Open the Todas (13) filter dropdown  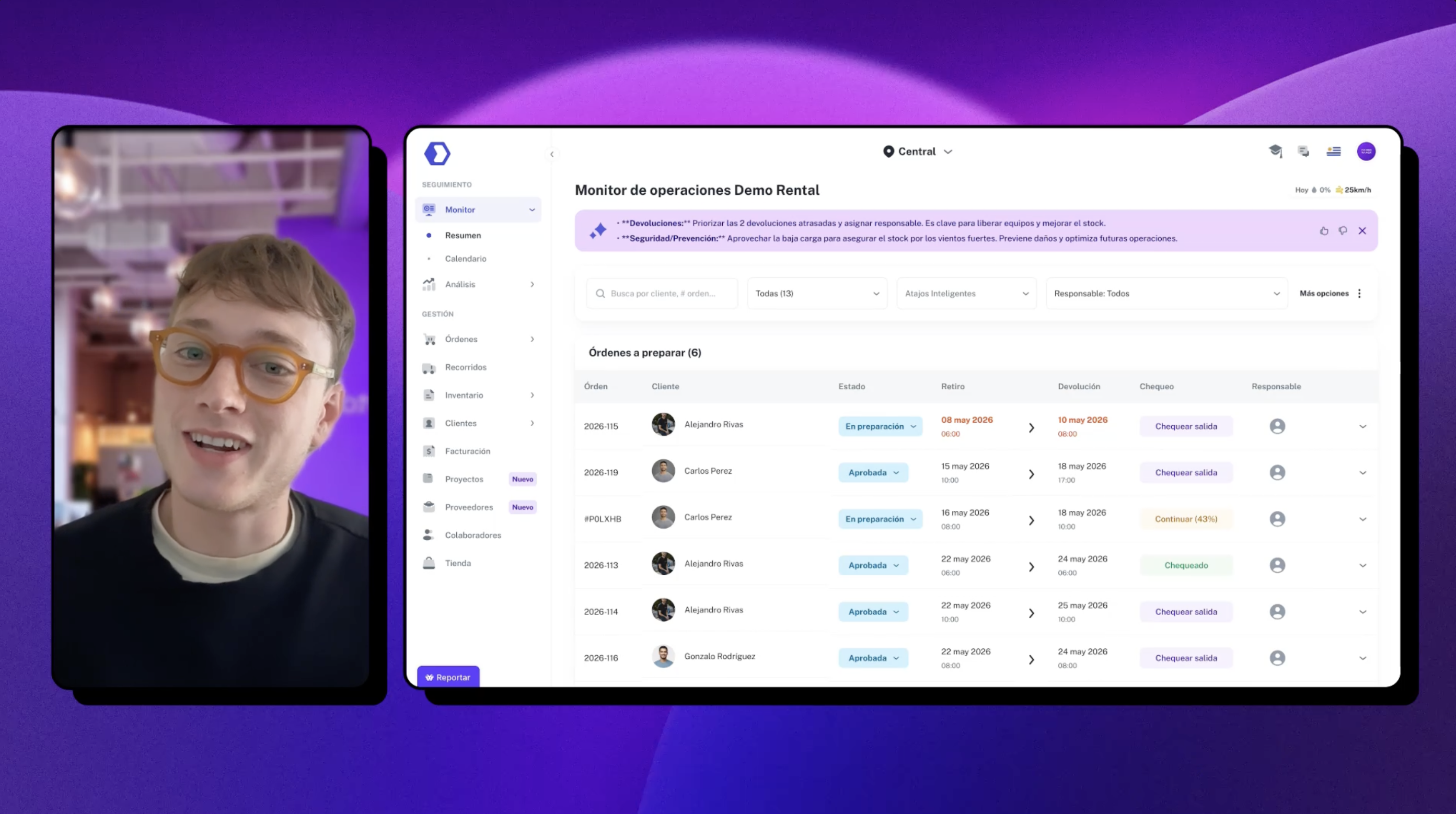tap(817, 293)
